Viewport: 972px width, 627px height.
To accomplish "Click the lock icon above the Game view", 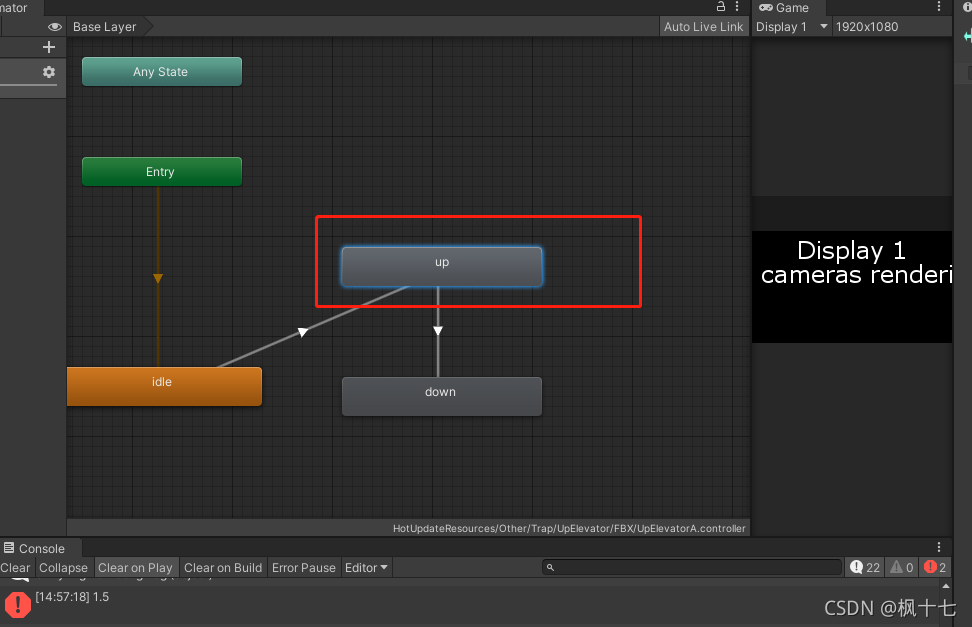I will (720, 7).
